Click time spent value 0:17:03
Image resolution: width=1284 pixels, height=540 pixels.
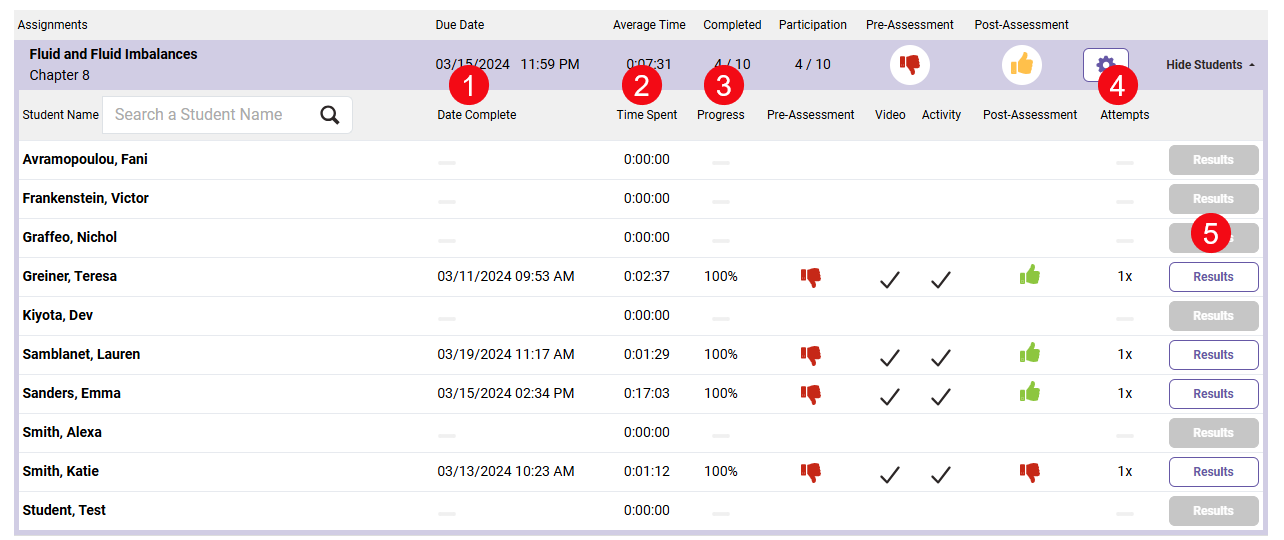(x=647, y=394)
